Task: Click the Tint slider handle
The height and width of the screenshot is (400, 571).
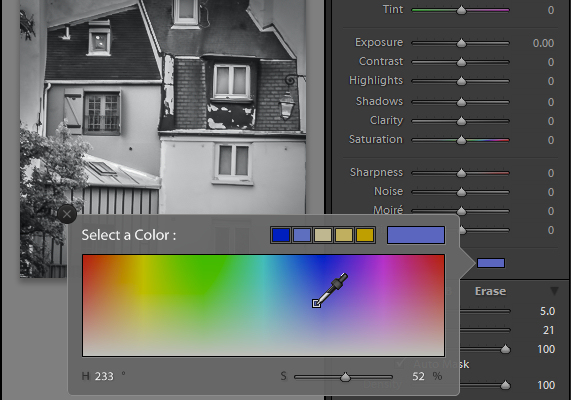Action: click(x=461, y=10)
